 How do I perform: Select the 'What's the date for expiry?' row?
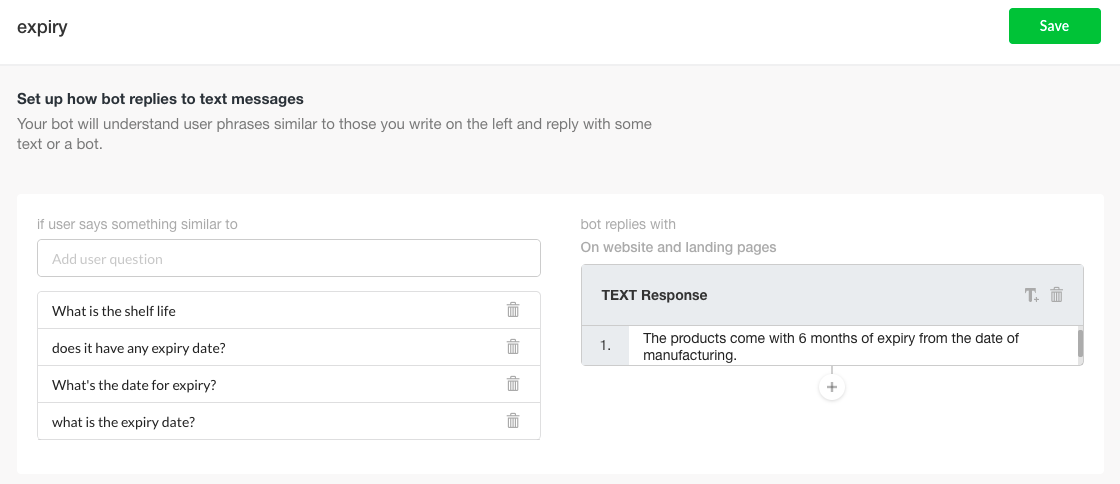pyautogui.click(x=289, y=385)
